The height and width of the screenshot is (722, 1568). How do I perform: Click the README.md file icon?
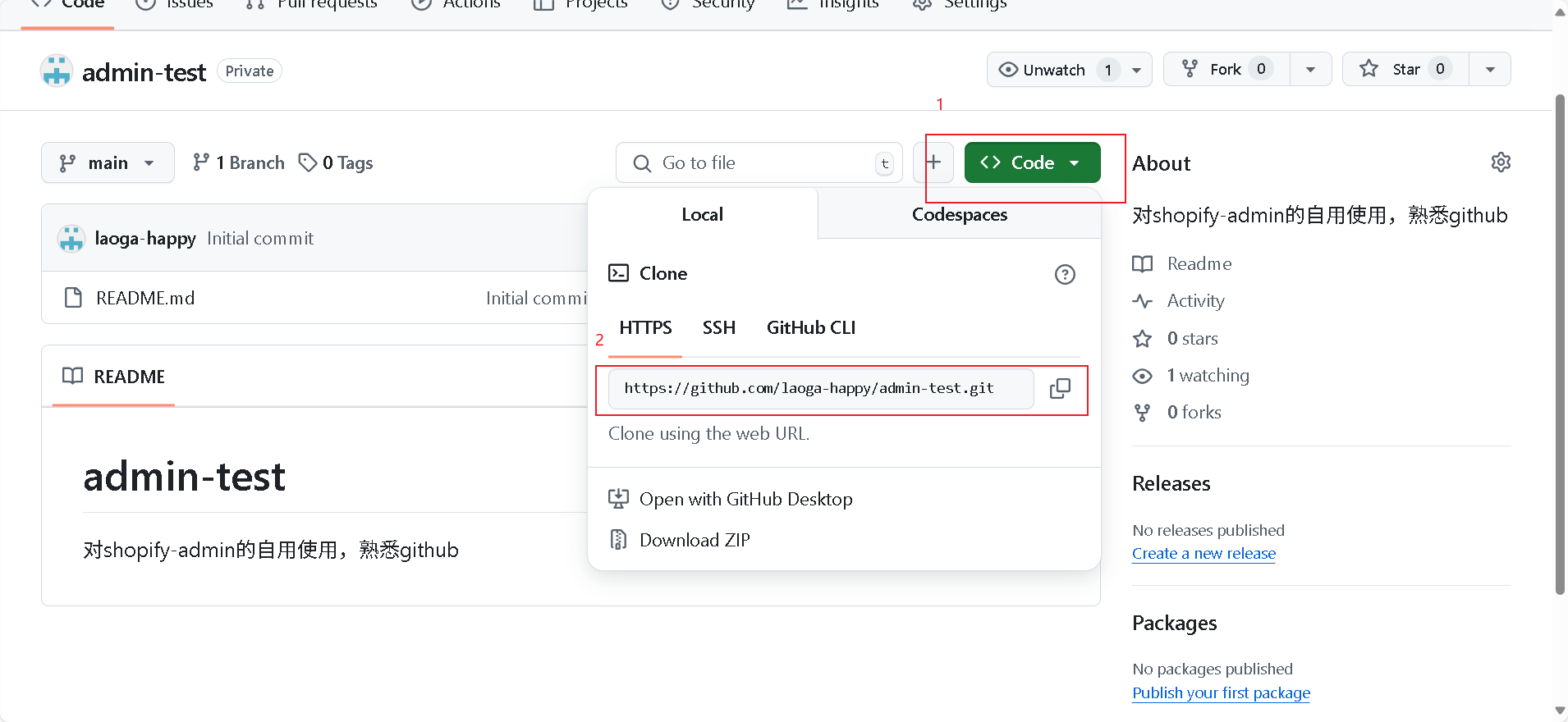pos(73,298)
